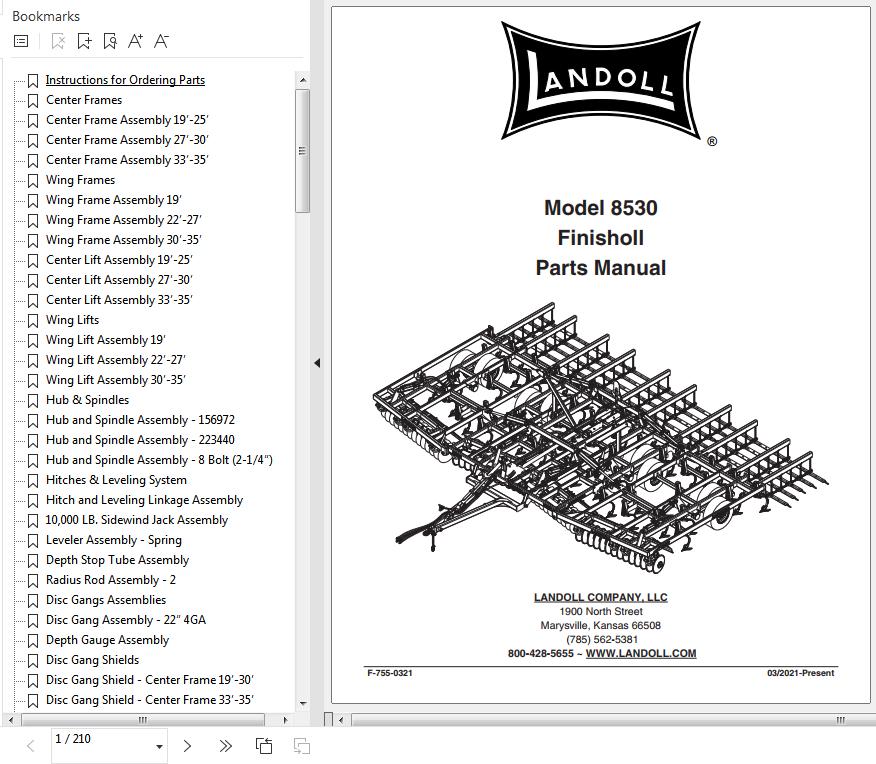Open the bookmark options menu icon
The width and height of the screenshot is (876, 764).
21,41
